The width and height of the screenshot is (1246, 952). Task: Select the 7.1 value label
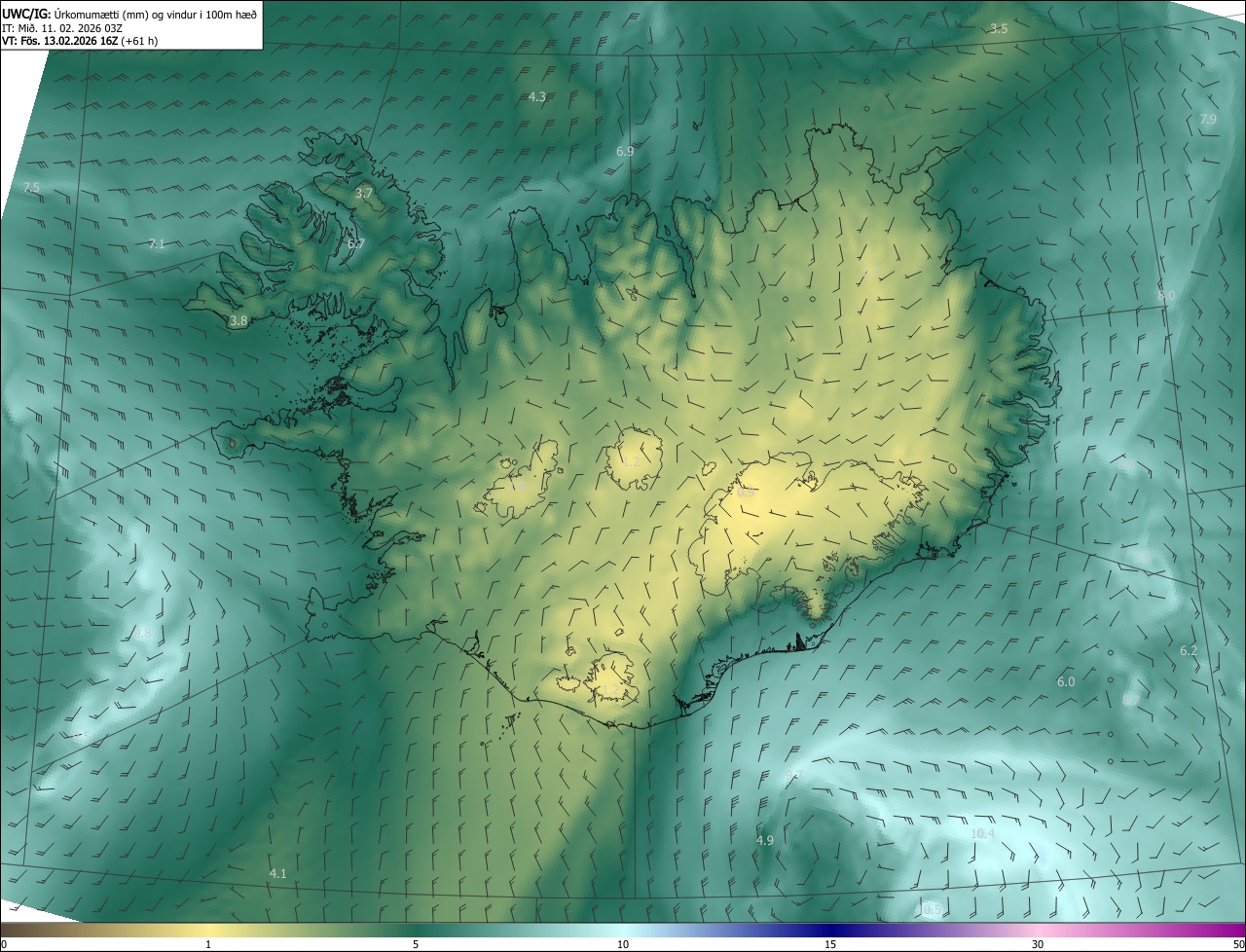coord(157,243)
